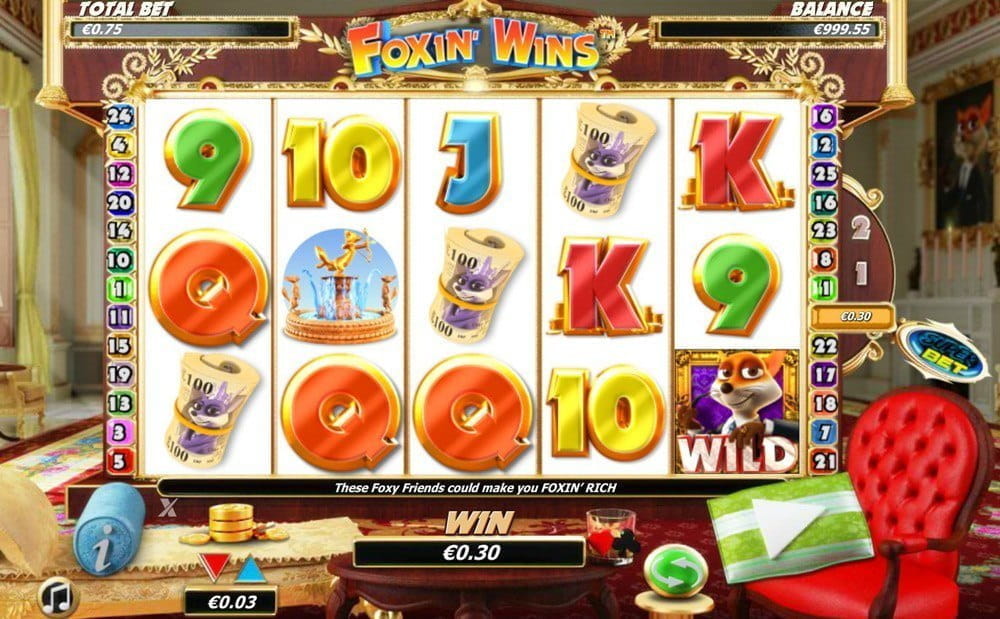Open gamble via the cards glass icon
This screenshot has width=1000, height=619.
[612, 536]
